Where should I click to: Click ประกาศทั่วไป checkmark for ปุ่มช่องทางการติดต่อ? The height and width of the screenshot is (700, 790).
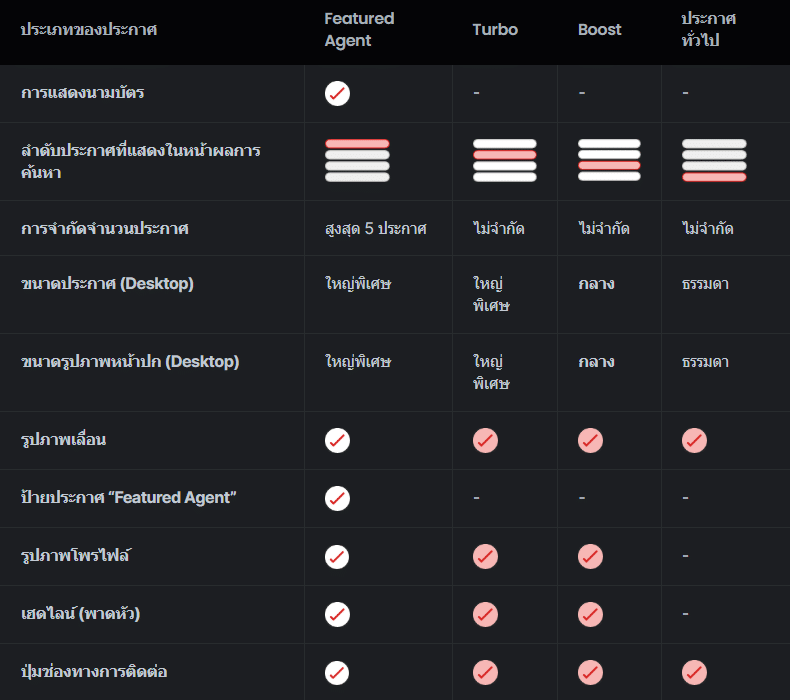[x=694, y=672]
